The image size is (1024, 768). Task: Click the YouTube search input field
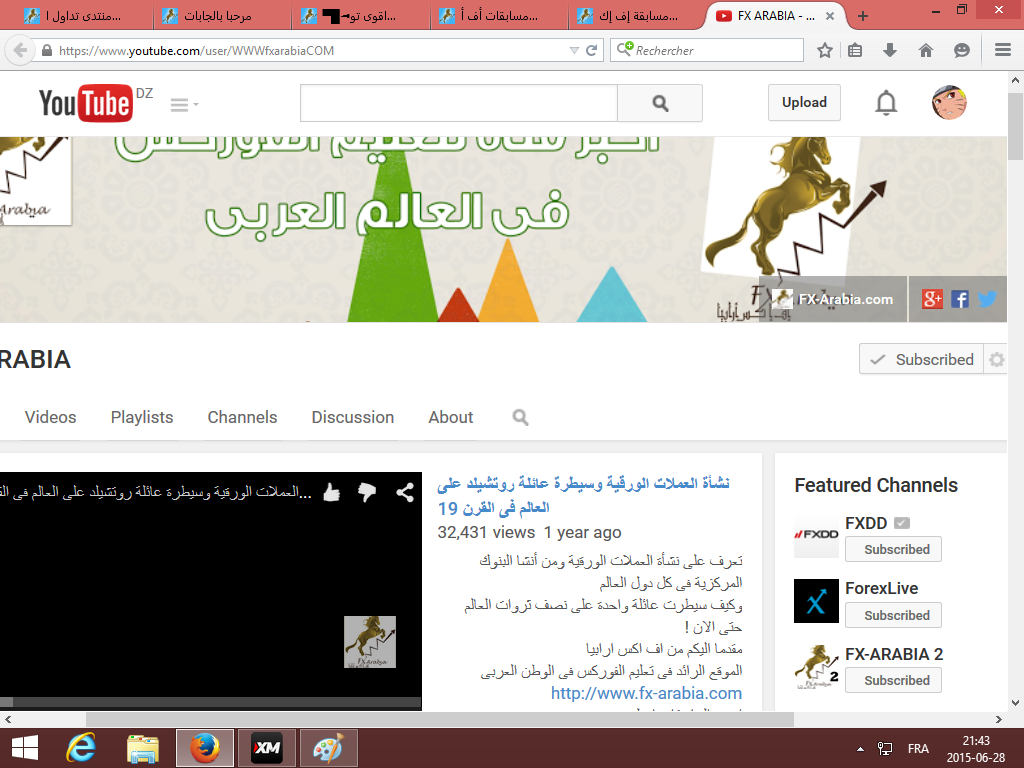coord(458,103)
